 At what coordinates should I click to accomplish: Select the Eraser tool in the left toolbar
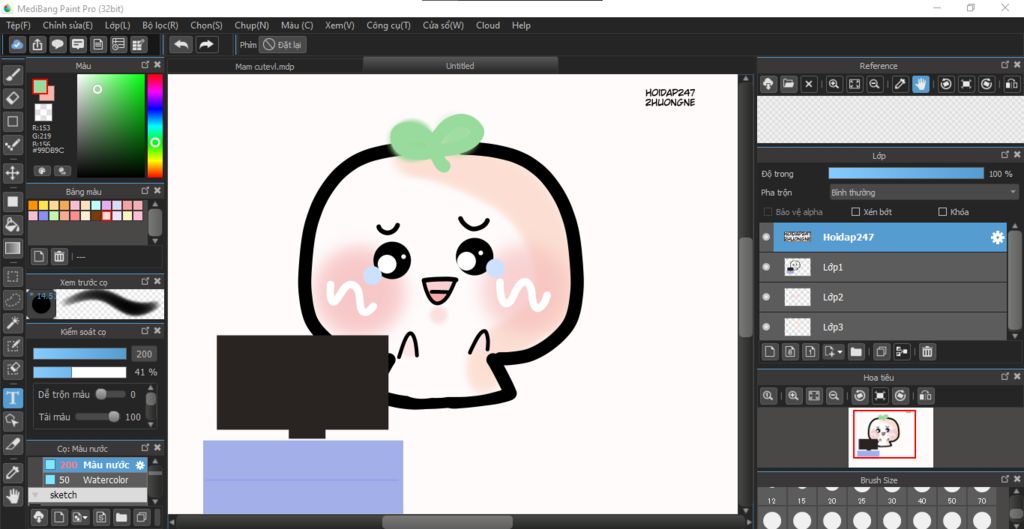pyautogui.click(x=12, y=98)
